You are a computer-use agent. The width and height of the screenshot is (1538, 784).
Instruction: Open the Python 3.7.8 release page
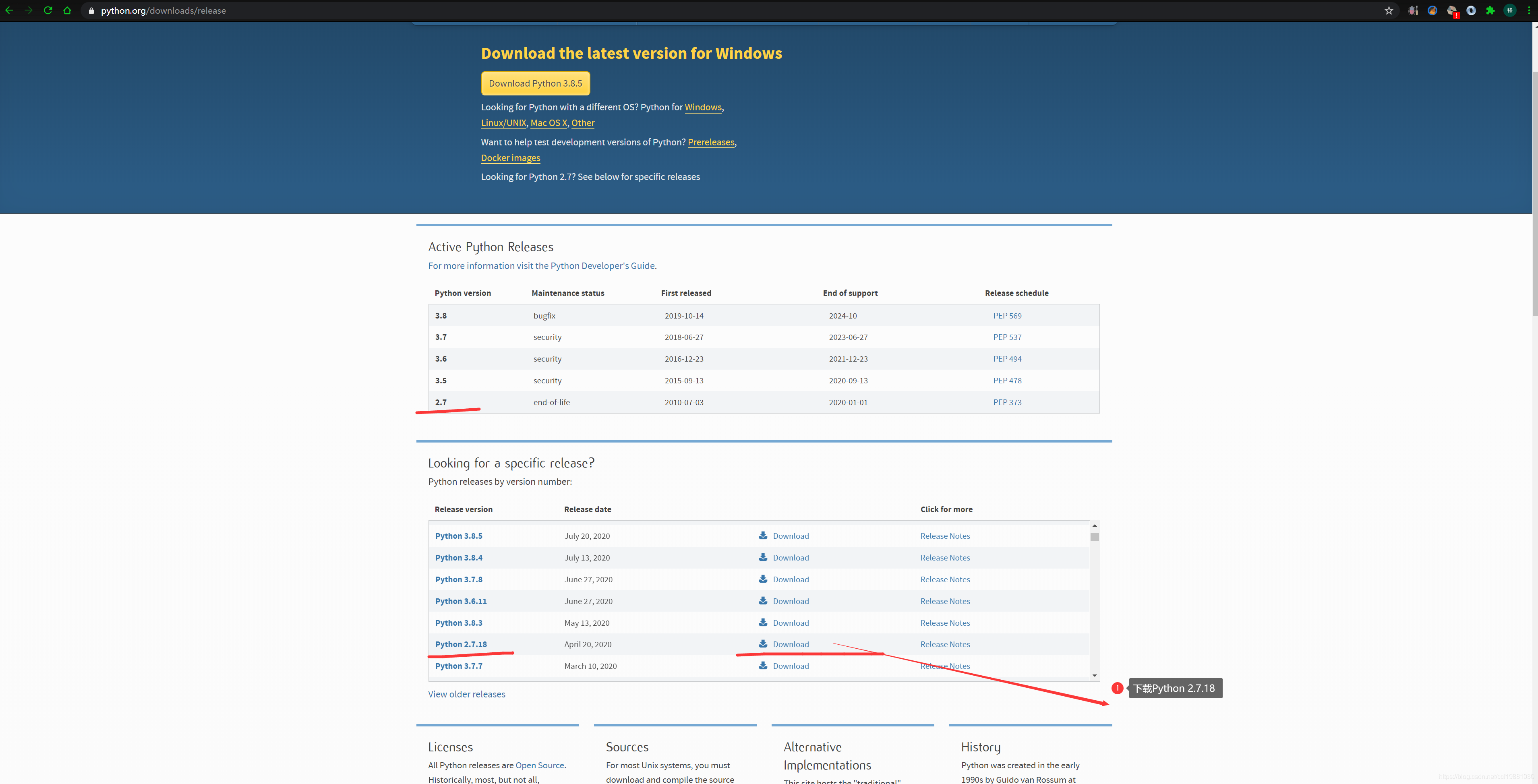459,579
